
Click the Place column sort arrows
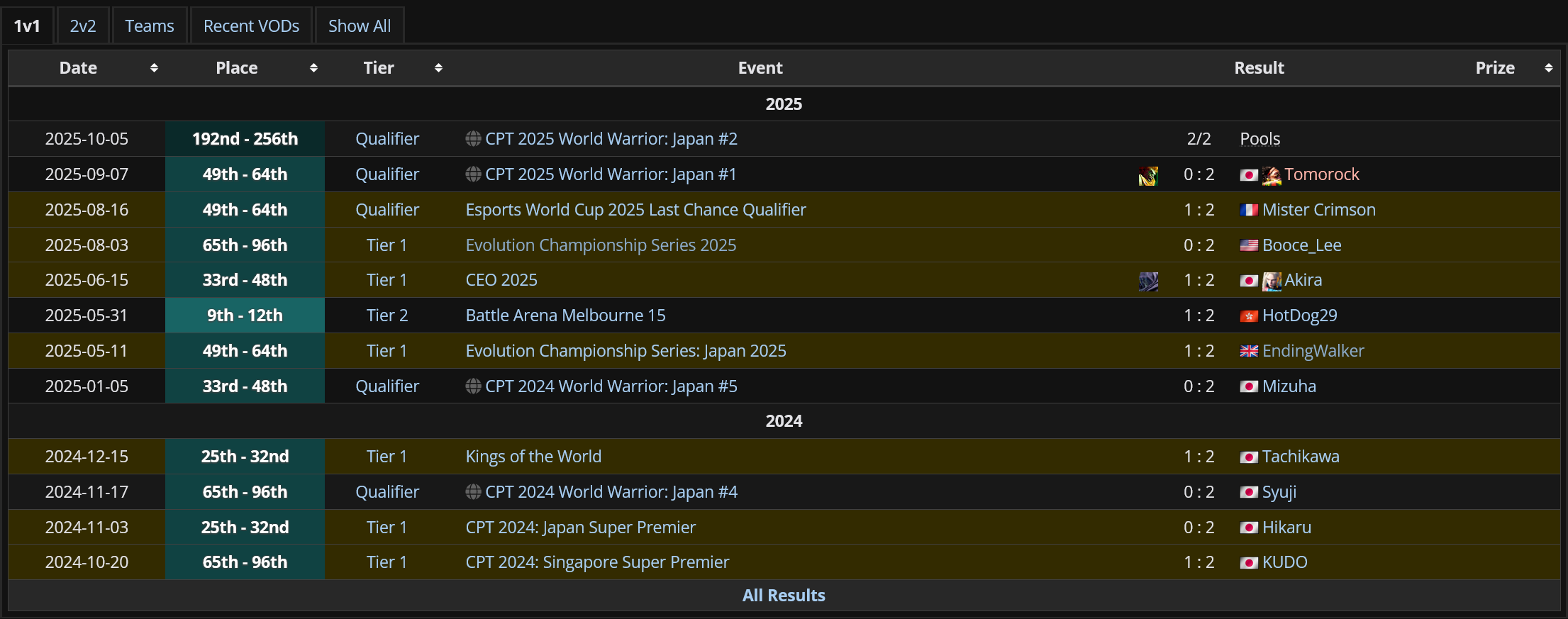click(313, 68)
